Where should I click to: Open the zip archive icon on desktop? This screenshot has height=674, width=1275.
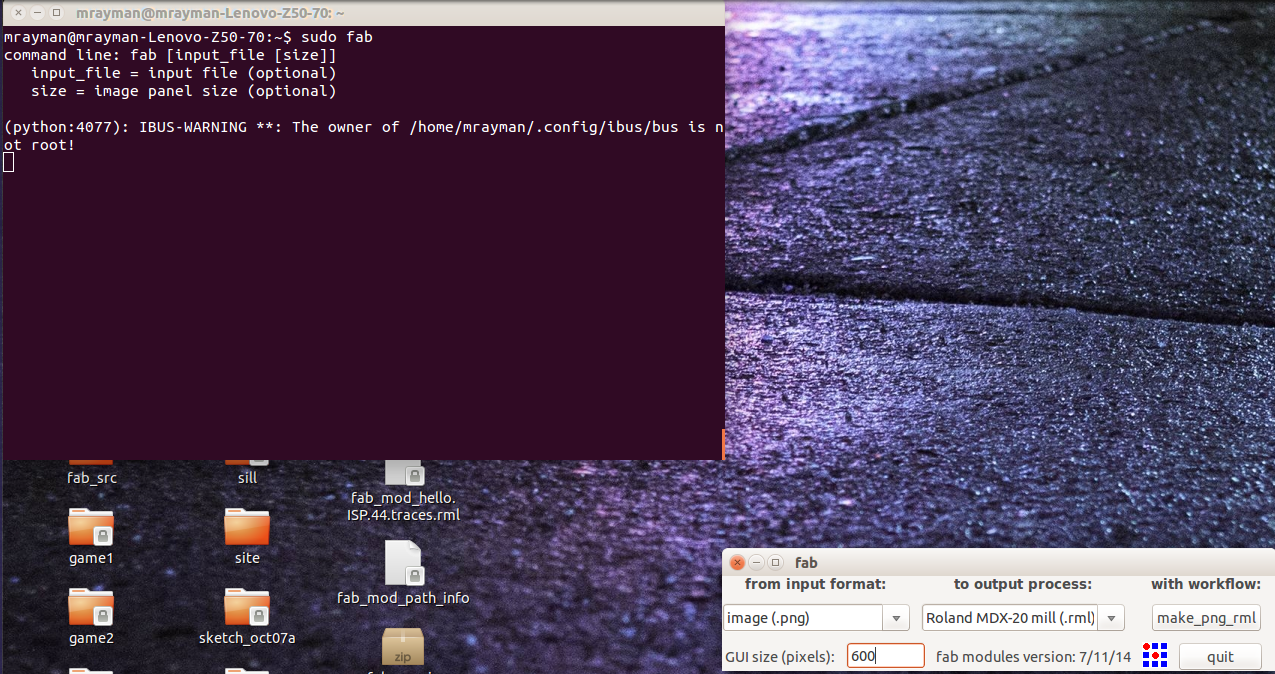(x=403, y=647)
